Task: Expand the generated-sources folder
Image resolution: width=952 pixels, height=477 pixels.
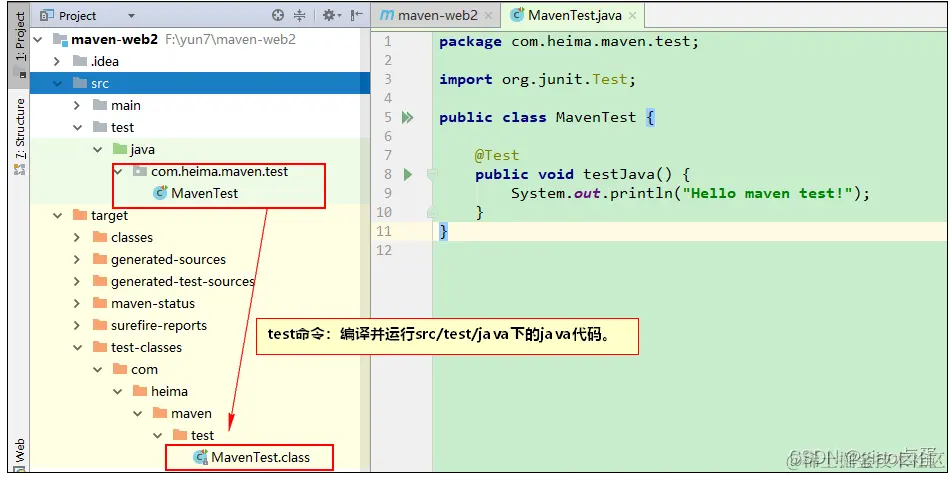Action: point(77,259)
